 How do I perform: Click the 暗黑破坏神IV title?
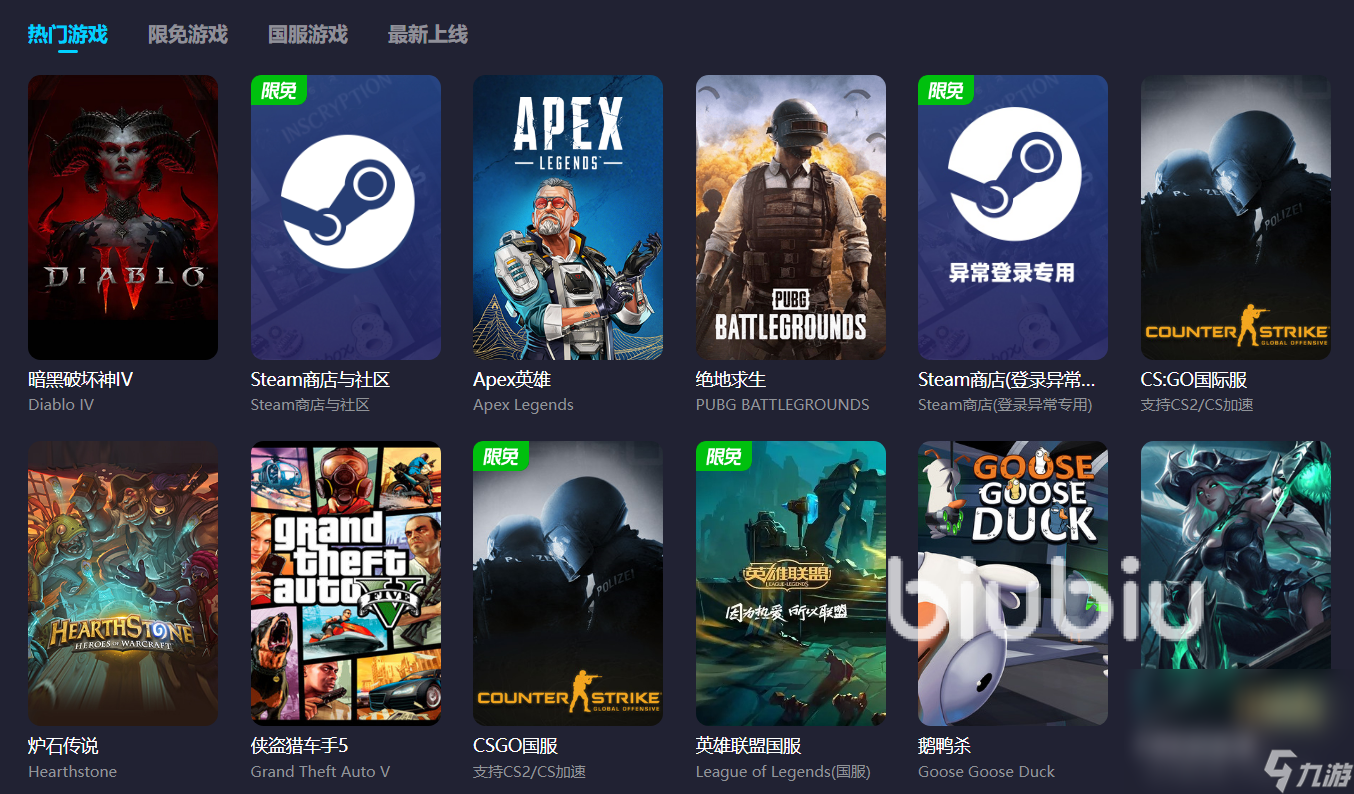click(x=81, y=380)
